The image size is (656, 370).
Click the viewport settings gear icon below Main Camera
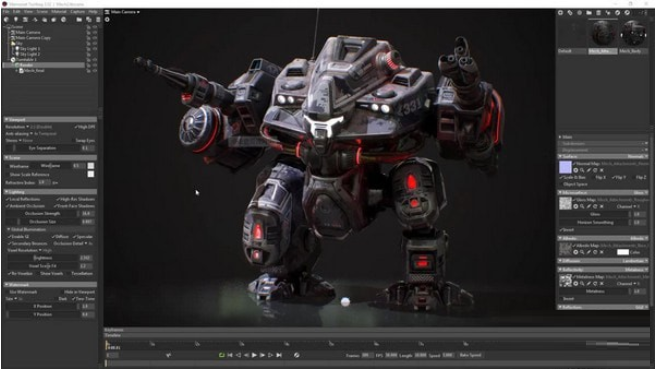(107, 19)
